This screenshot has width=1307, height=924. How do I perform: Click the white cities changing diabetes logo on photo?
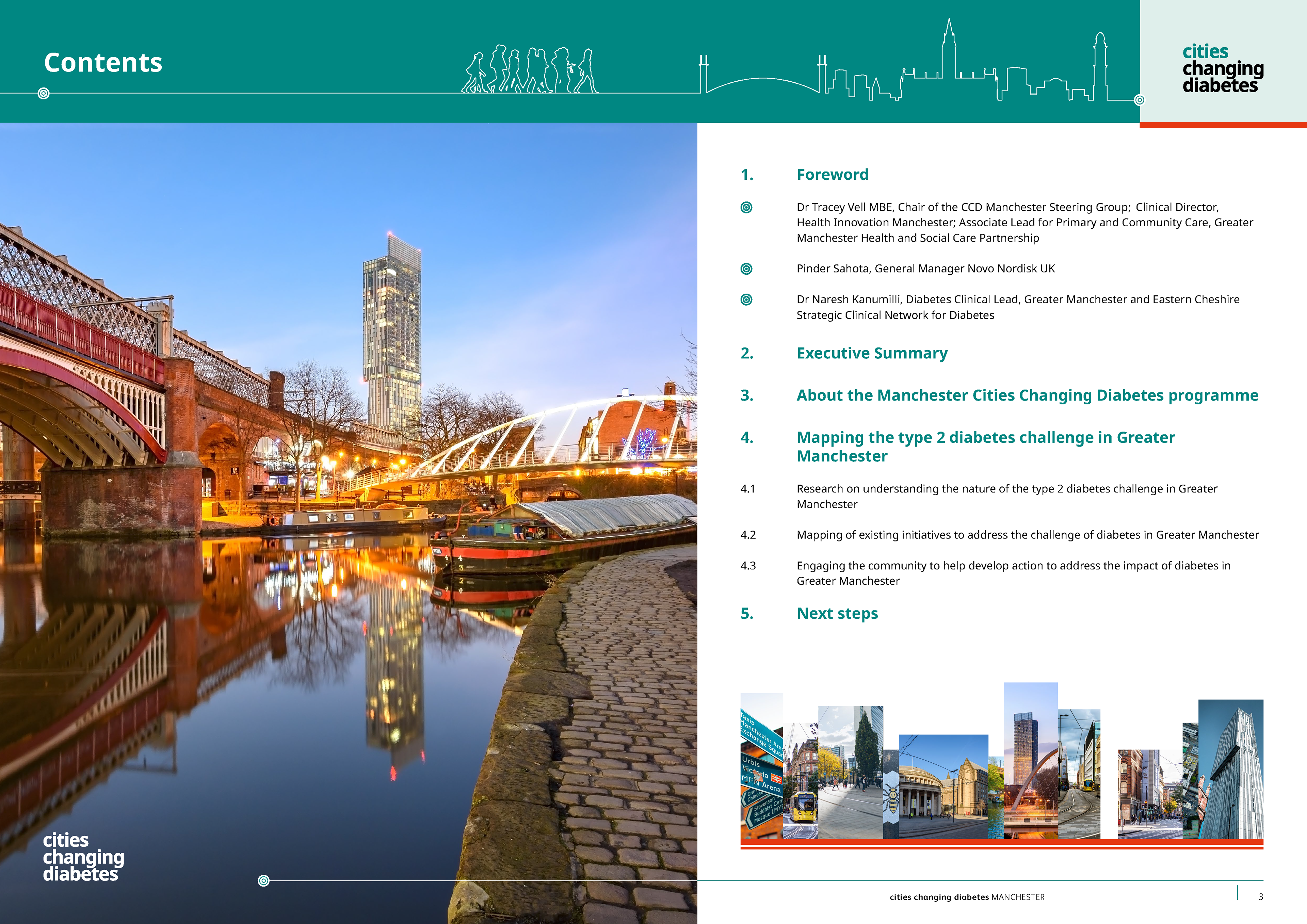point(83,857)
